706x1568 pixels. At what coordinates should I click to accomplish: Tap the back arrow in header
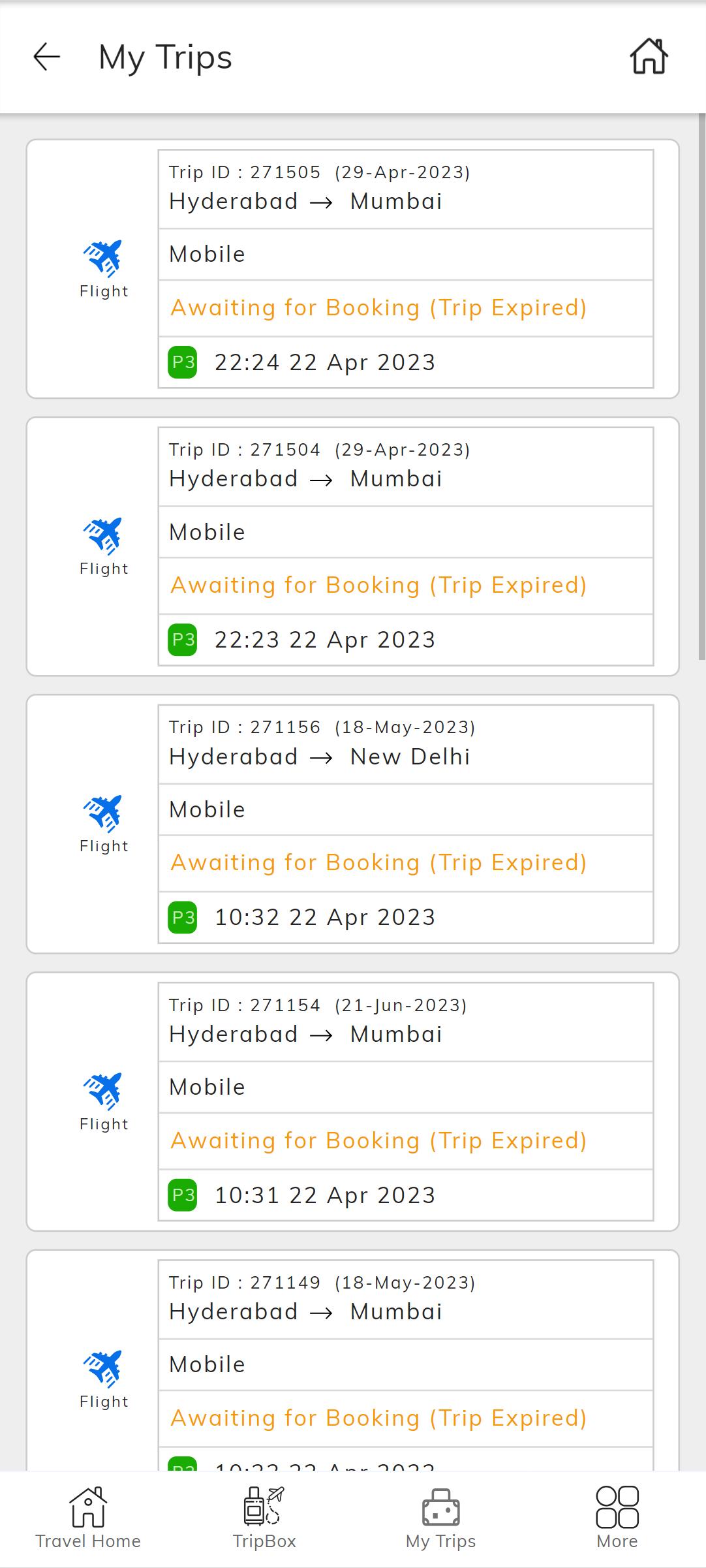47,57
